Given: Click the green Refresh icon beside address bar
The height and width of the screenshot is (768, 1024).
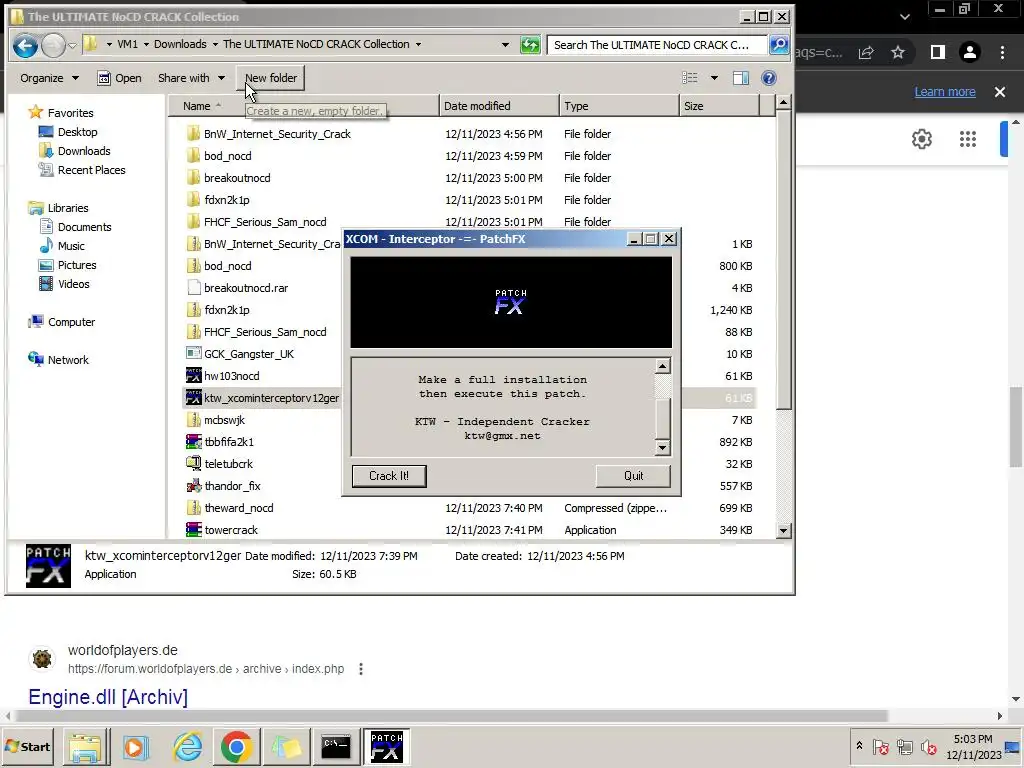Looking at the screenshot, I should (530, 44).
